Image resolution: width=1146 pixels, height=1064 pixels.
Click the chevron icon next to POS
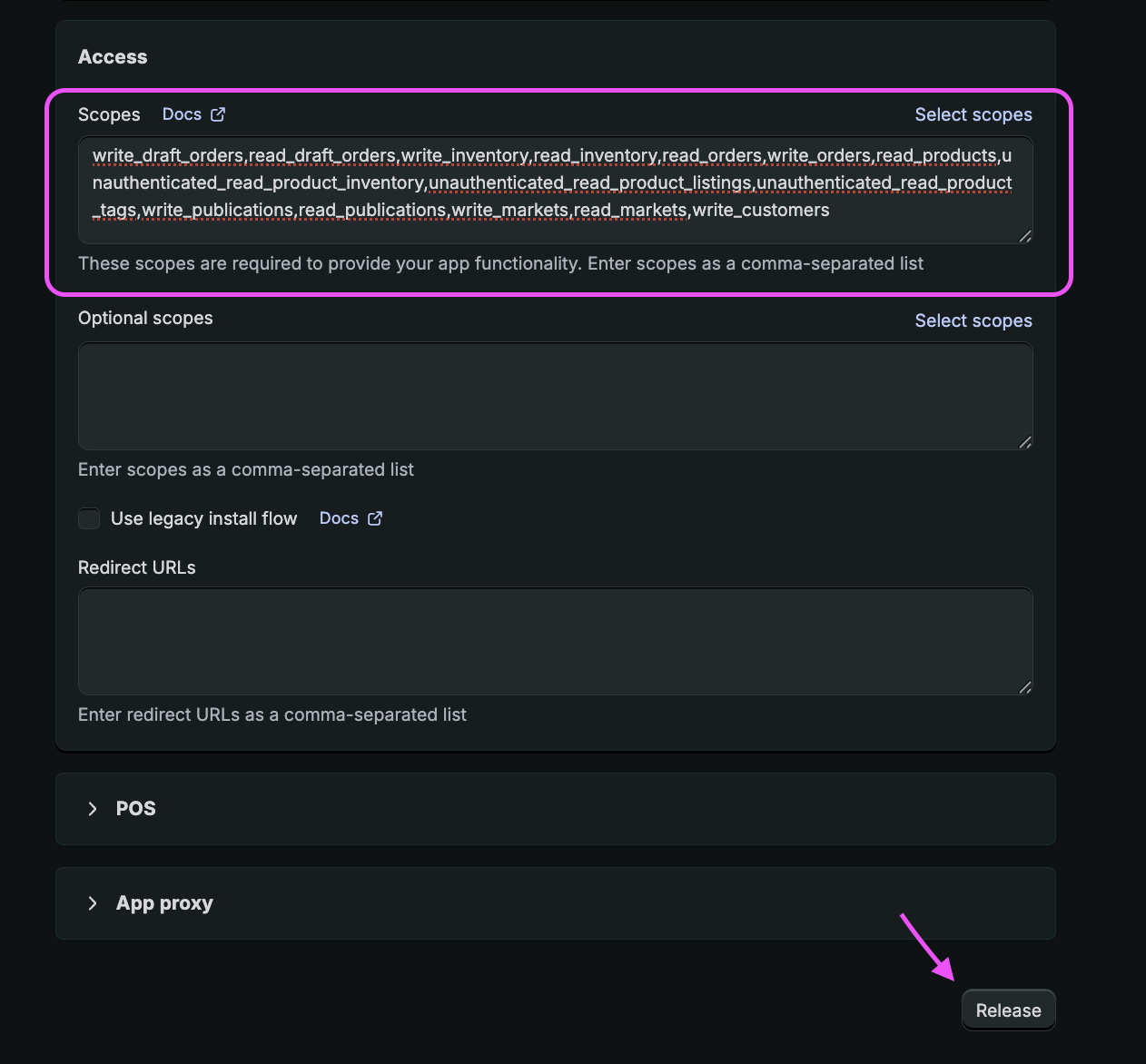pyautogui.click(x=92, y=808)
